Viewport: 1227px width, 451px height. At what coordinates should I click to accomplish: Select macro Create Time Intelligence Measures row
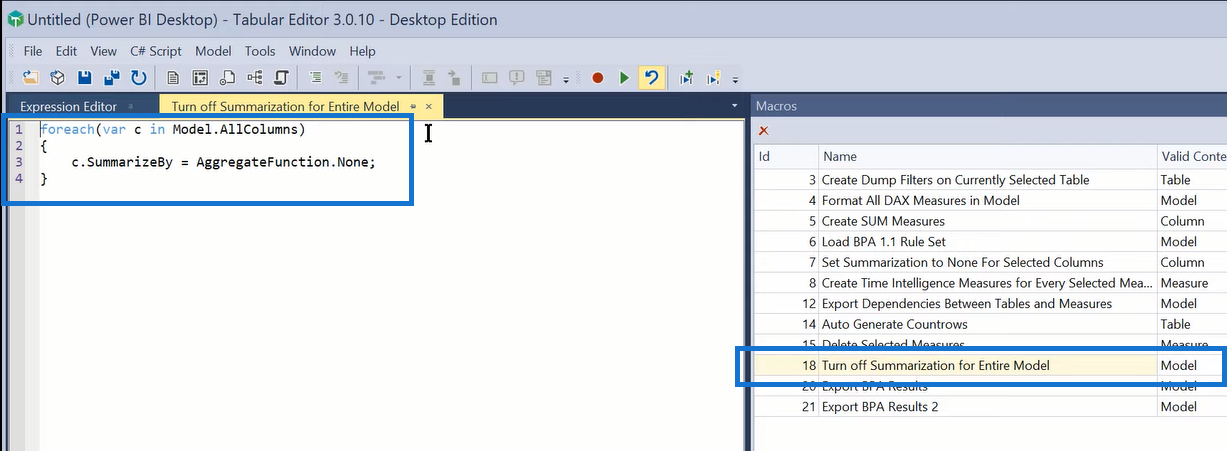click(990, 283)
